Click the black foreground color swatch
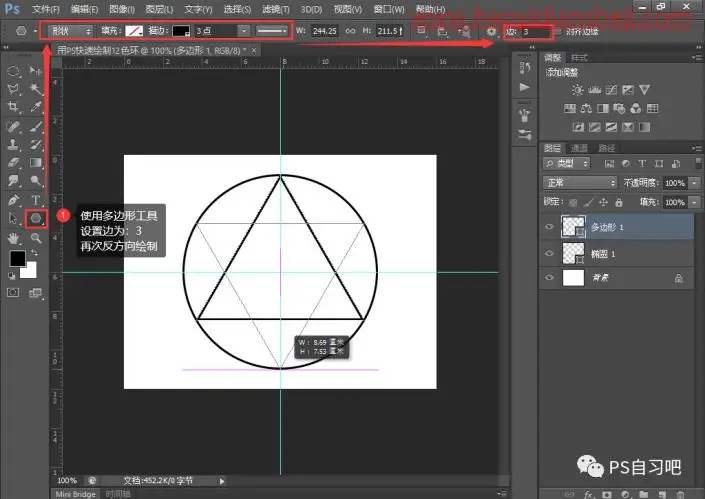Screen dimensions: 705x499 coord(18,258)
